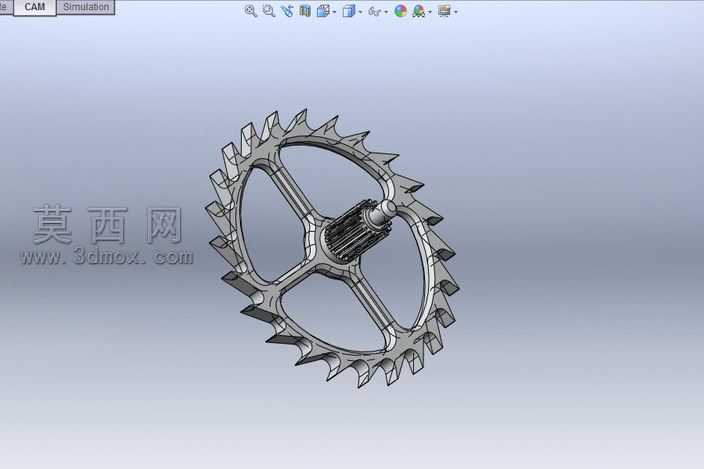Click the Zoom to Area icon
Viewport: 704px width, 469px height.
pos(268,11)
